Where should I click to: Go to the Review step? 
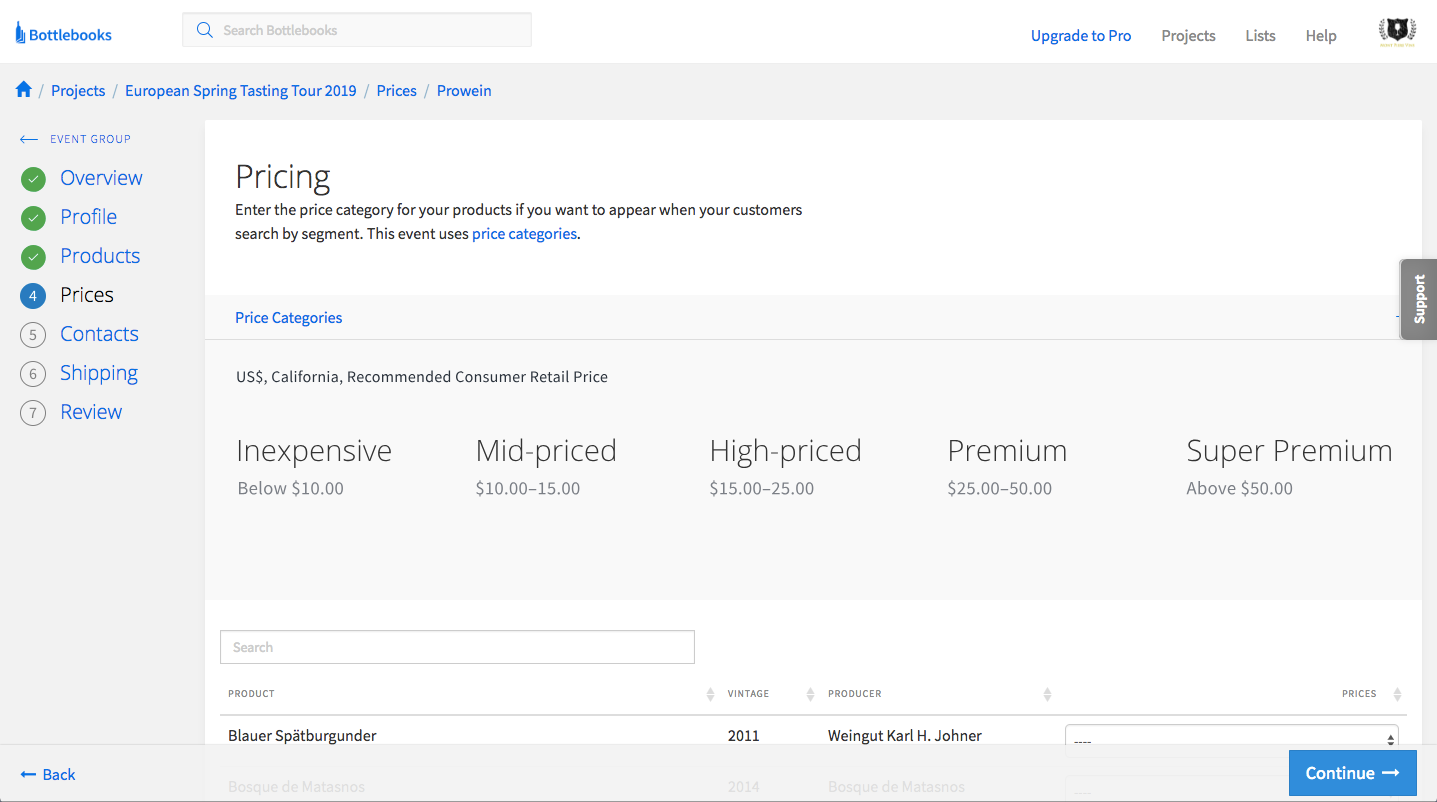(x=91, y=412)
